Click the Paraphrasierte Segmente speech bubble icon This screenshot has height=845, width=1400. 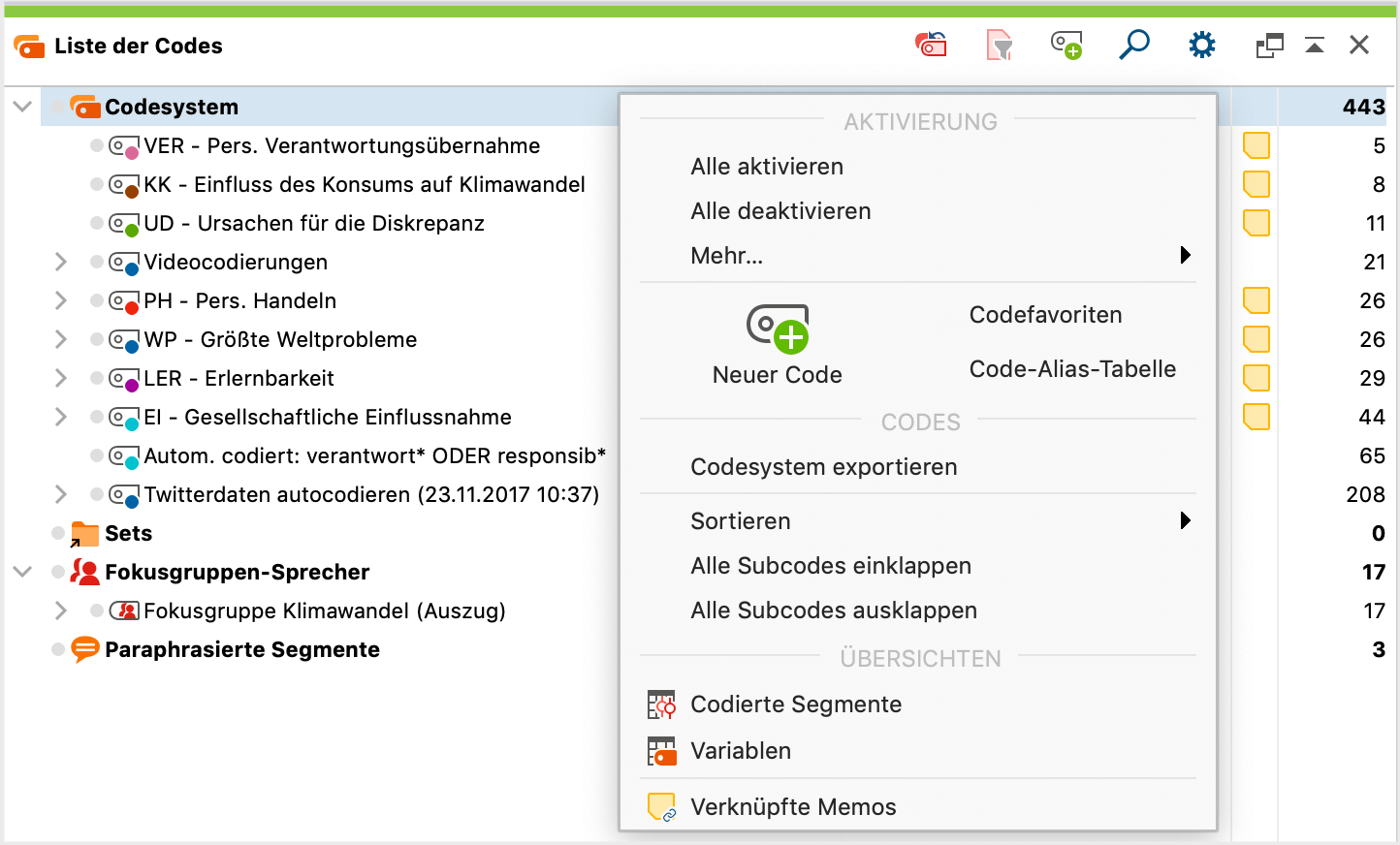84,649
